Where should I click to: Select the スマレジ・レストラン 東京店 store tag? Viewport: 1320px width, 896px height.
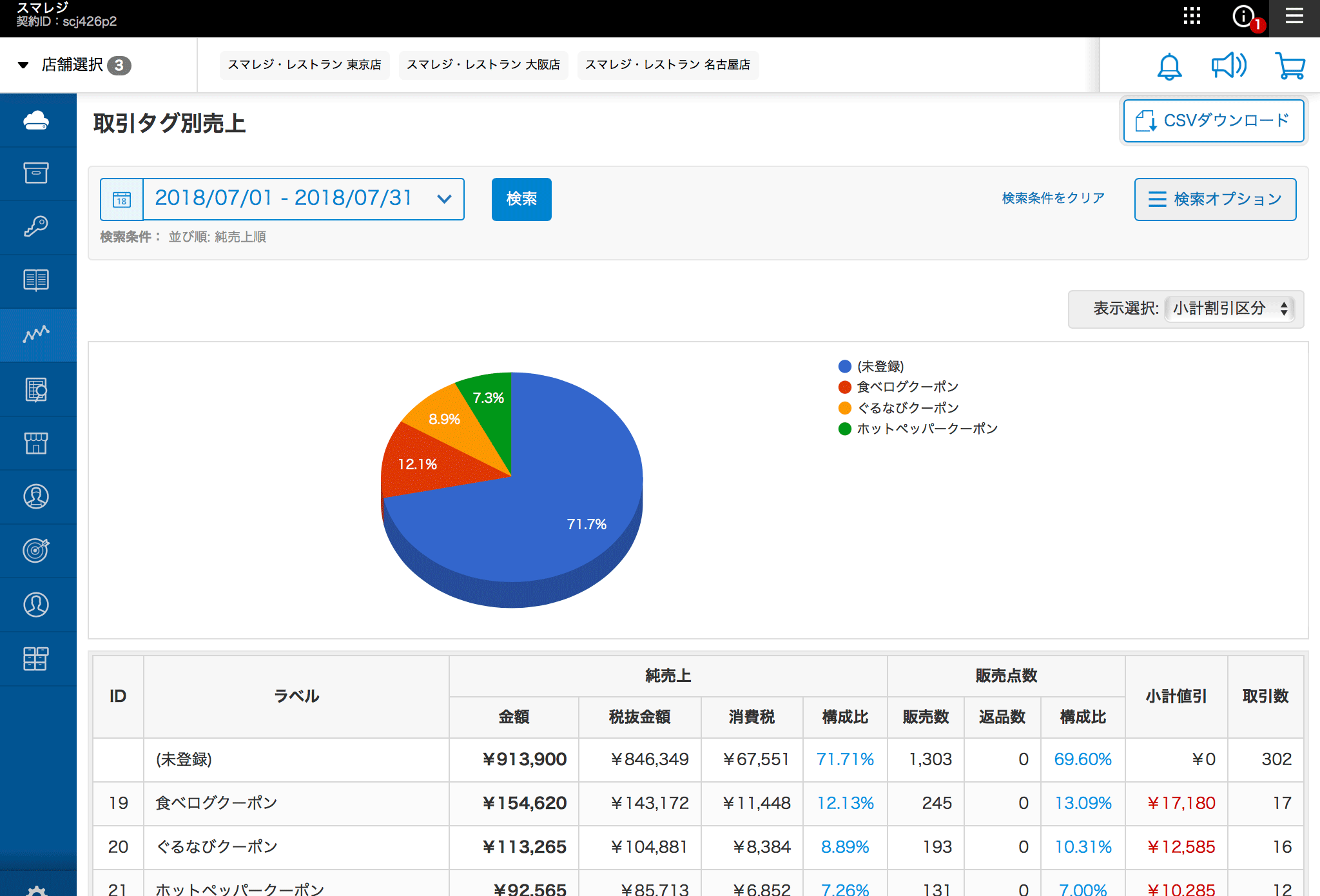(304, 65)
